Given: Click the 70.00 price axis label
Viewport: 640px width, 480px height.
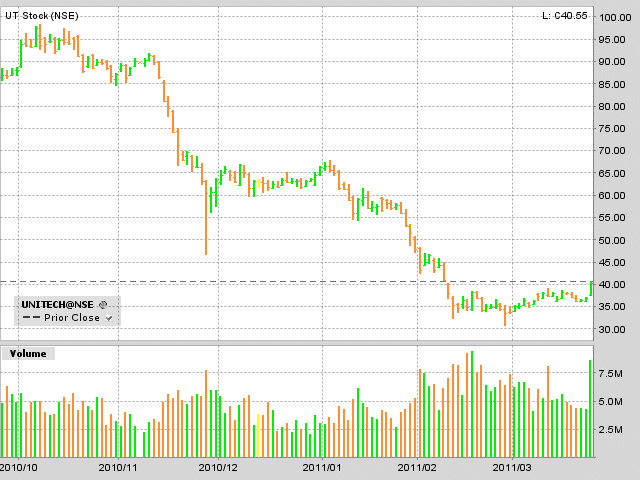Looking at the screenshot, I should pyautogui.click(x=612, y=151).
